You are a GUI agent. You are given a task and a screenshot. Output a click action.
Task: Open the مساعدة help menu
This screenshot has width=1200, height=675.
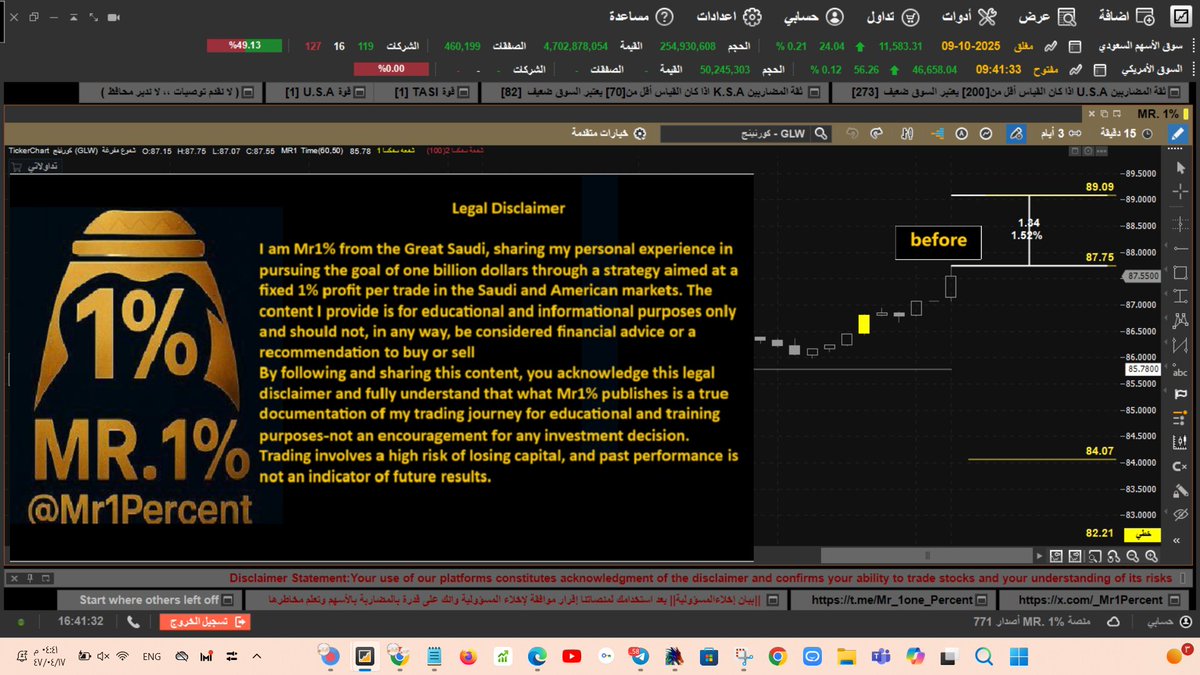[641, 17]
